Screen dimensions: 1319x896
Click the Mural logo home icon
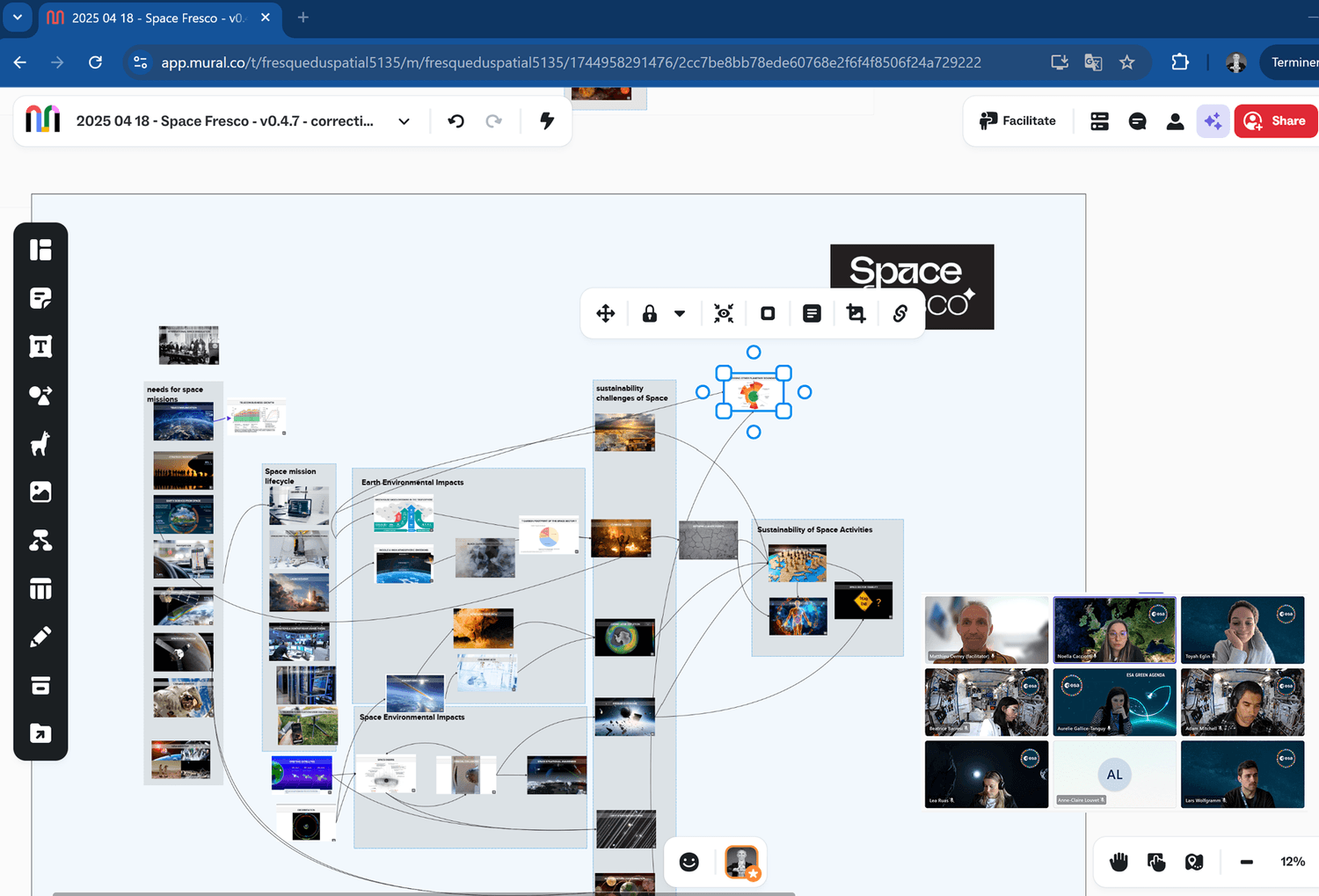(43, 120)
